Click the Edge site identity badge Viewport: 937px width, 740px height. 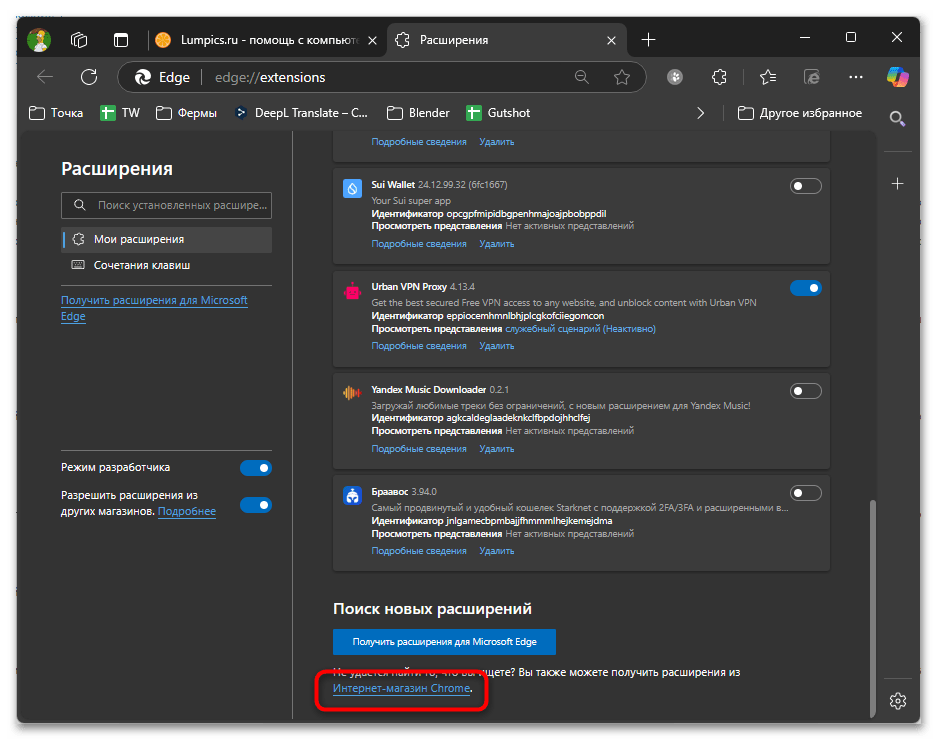click(163, 77)
